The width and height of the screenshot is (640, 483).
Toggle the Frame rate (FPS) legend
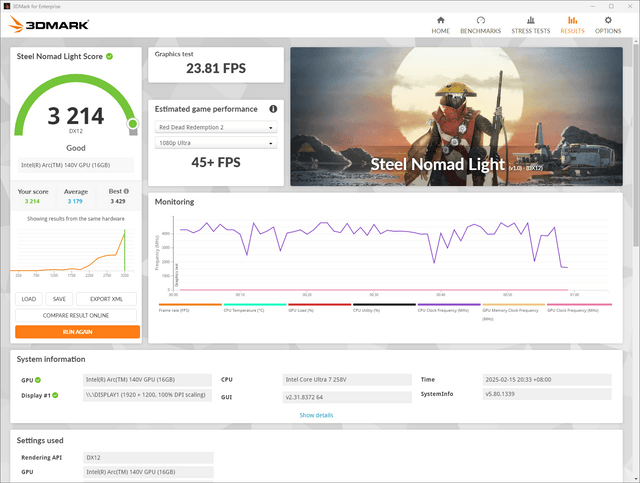pos(190,307)
